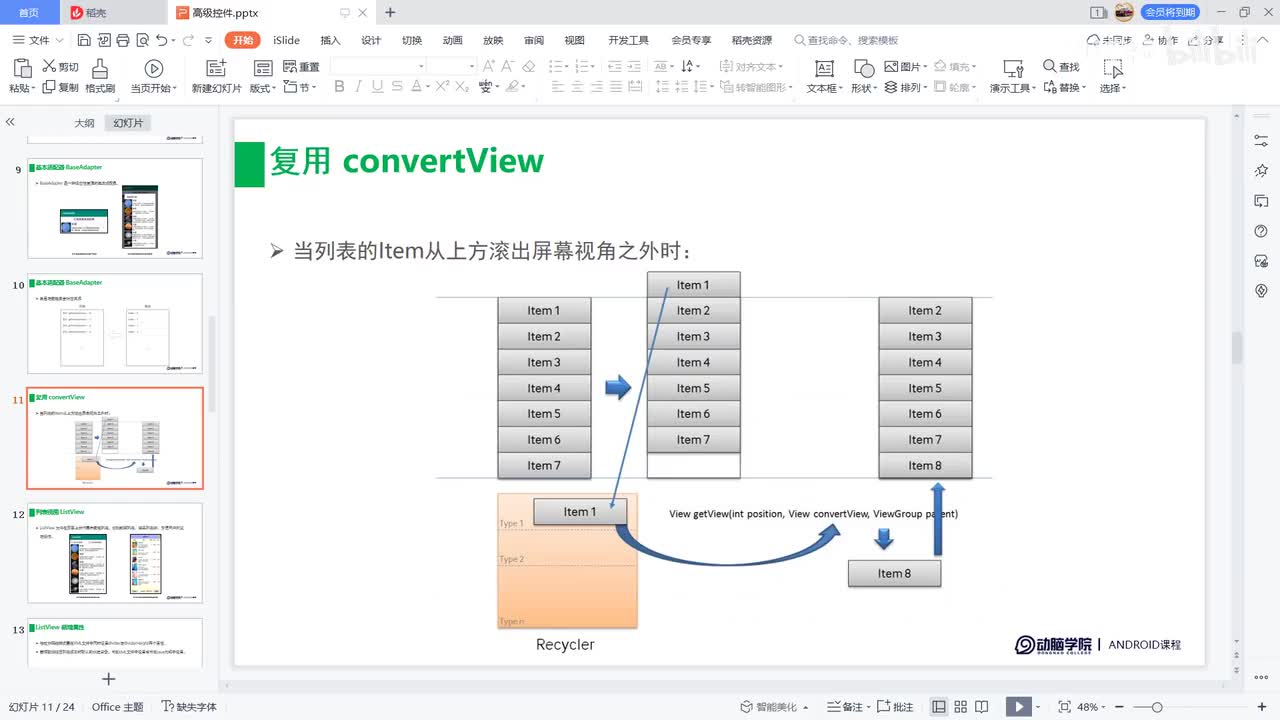The width and height of the screenshot is (1280, 720).
Task: Click the Paste (粘贴) clipboard icon
Action: pyautogui.click(x=22, y=68)
